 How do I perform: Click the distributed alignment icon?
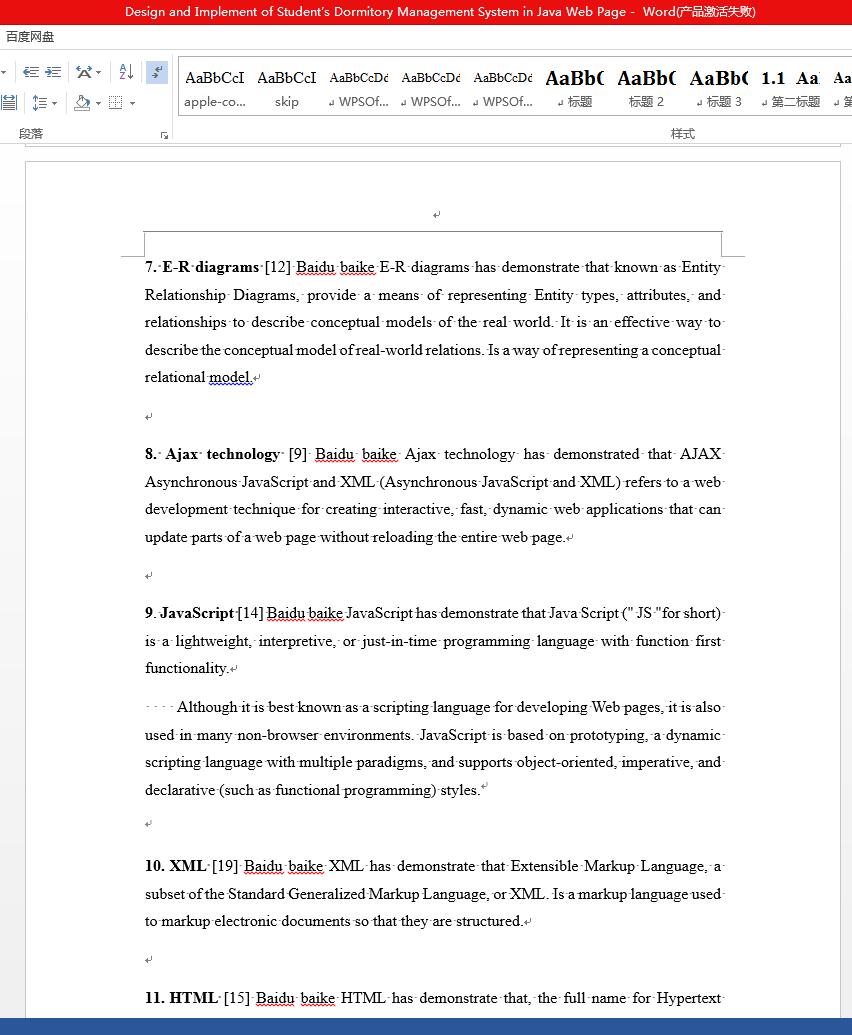[x=9, y=102]
